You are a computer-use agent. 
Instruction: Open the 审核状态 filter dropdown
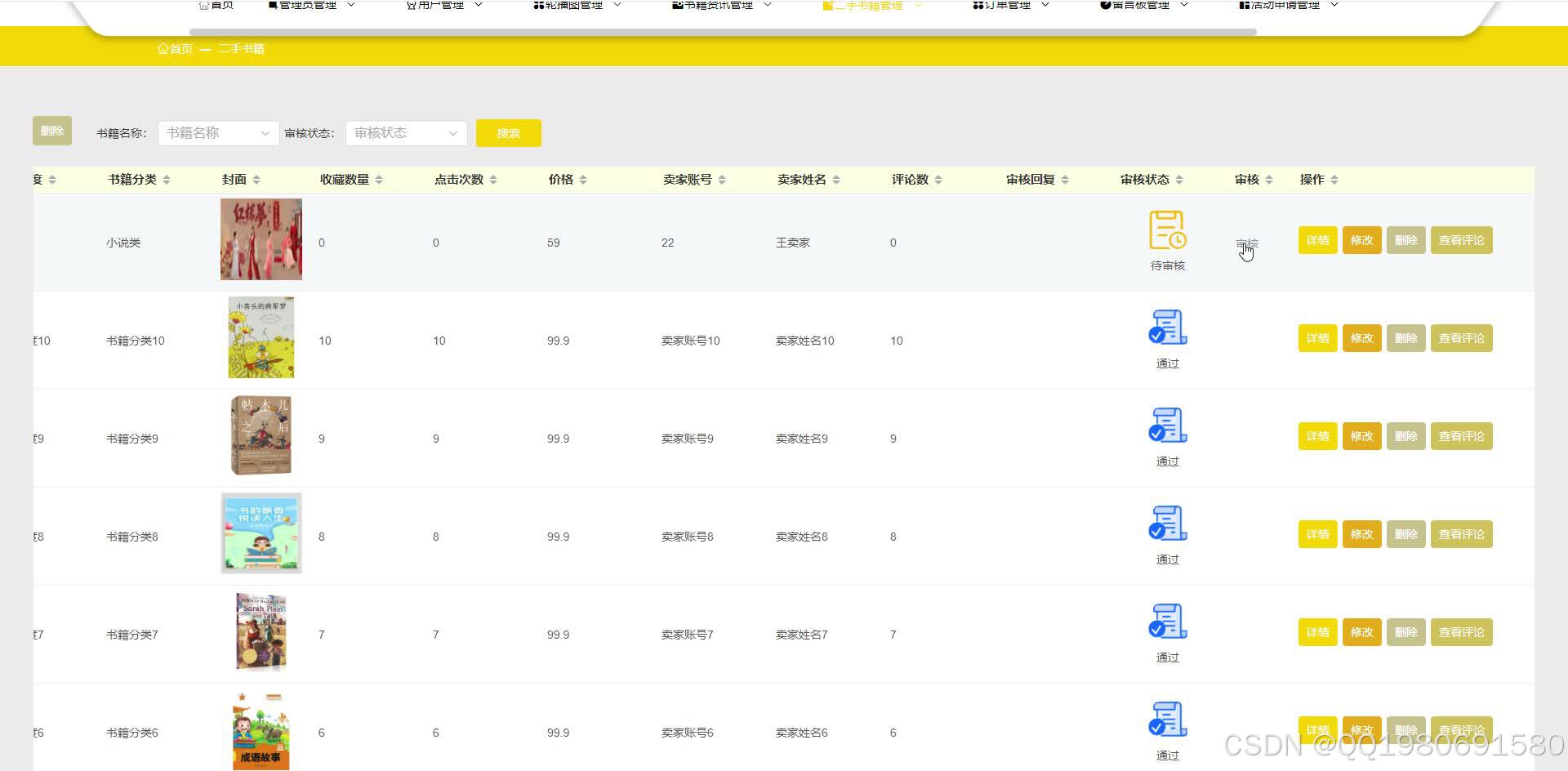(x=406, y=133)
